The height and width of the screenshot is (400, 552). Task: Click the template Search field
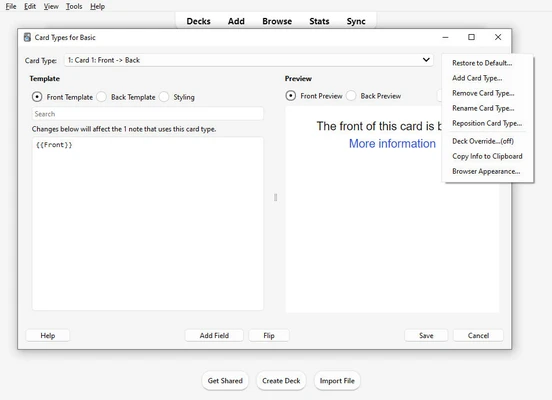pos(148,114)
